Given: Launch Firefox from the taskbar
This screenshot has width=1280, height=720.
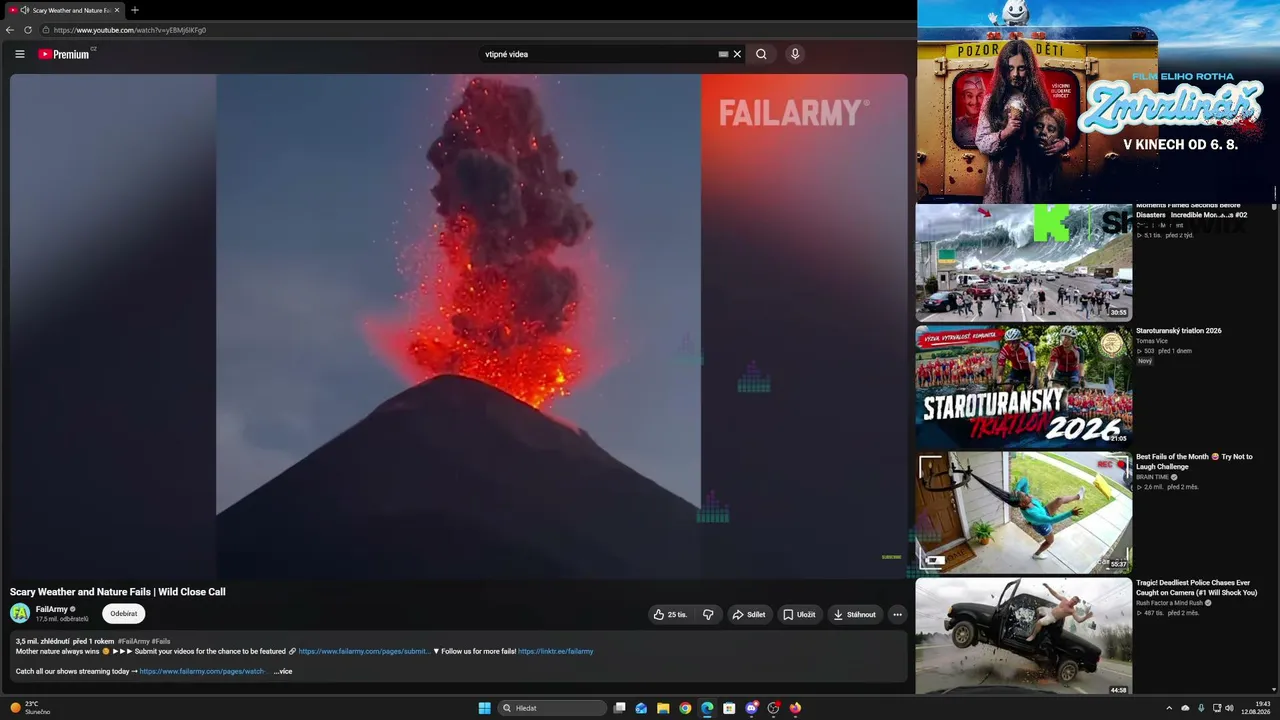Looking at the screenshot, I should coord(795,708).
